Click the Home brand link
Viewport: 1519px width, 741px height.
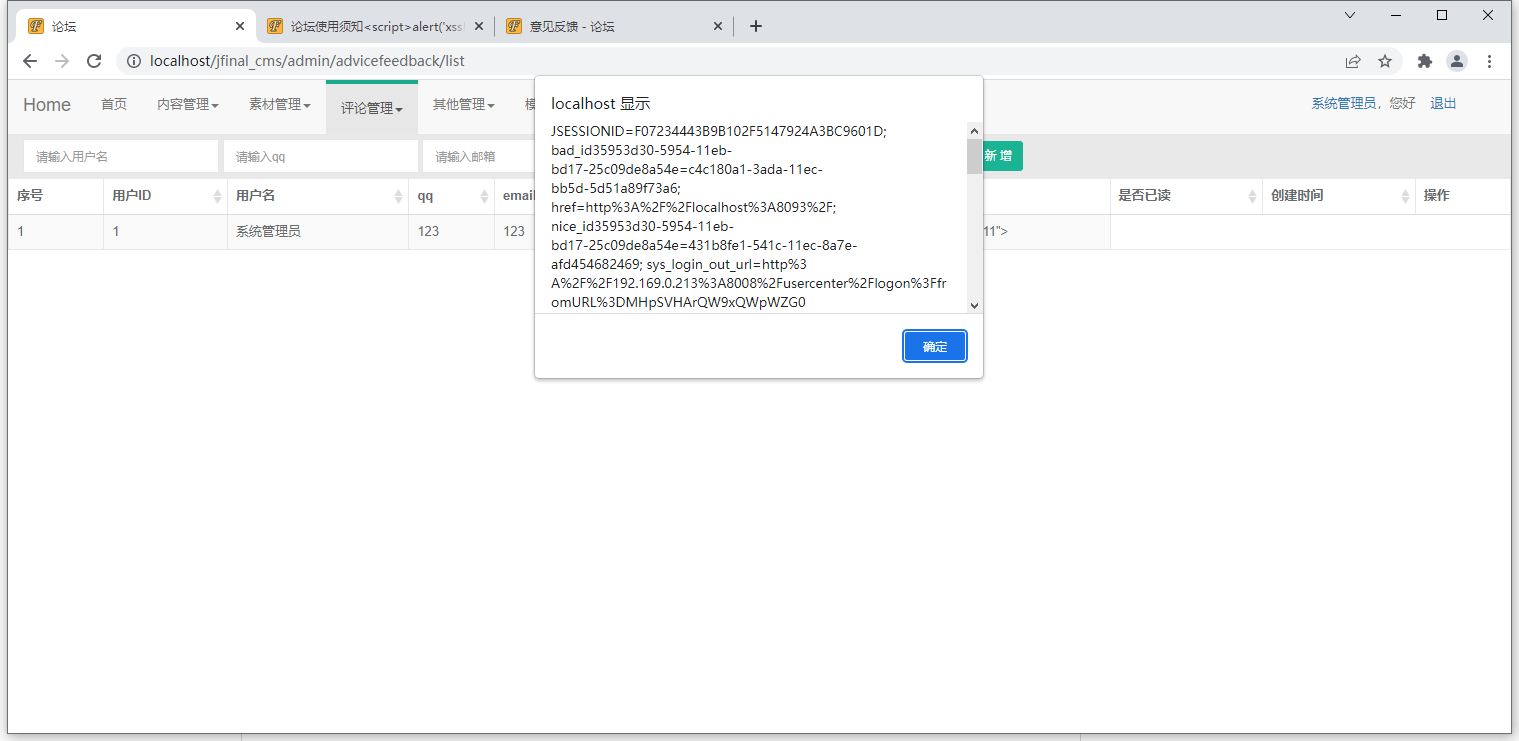[x=47, y=105]
